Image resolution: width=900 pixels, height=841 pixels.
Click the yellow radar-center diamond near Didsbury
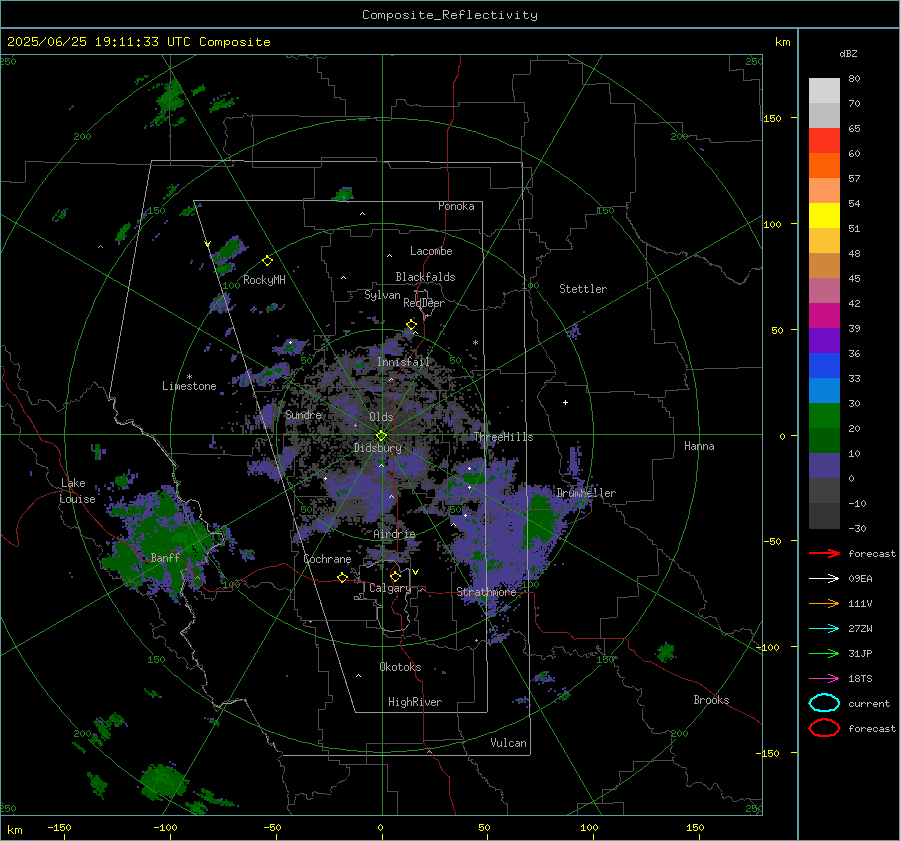[381, 436]
